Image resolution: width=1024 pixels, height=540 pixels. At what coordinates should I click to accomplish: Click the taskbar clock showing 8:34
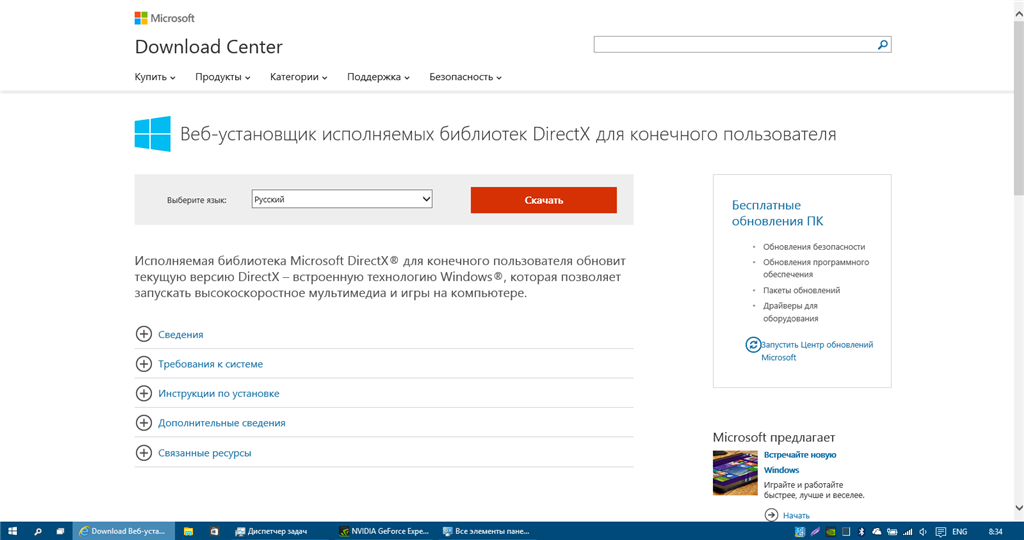point(995,532)
